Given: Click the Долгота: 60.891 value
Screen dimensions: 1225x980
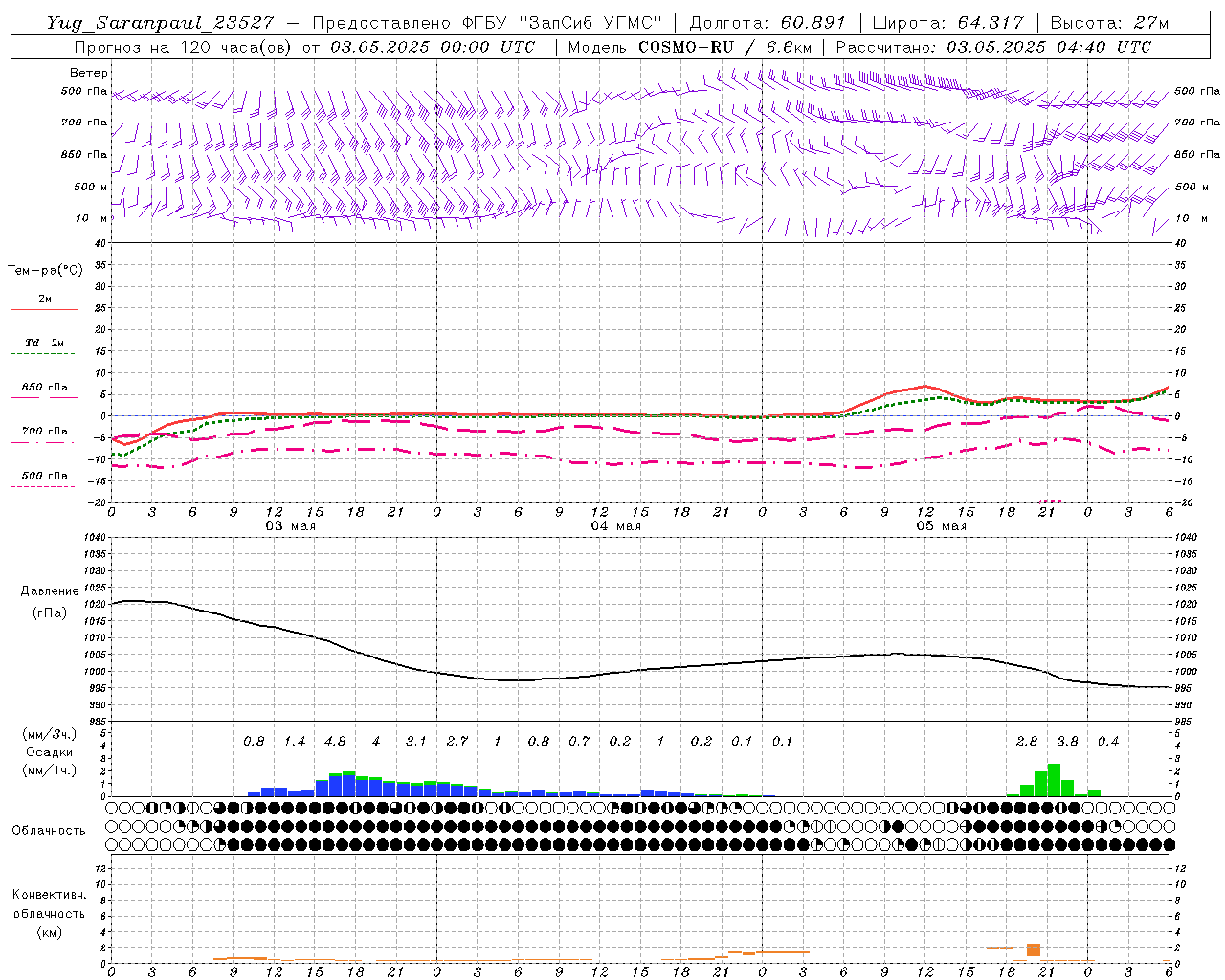Looking at the screenshot, I should point(768,23).
